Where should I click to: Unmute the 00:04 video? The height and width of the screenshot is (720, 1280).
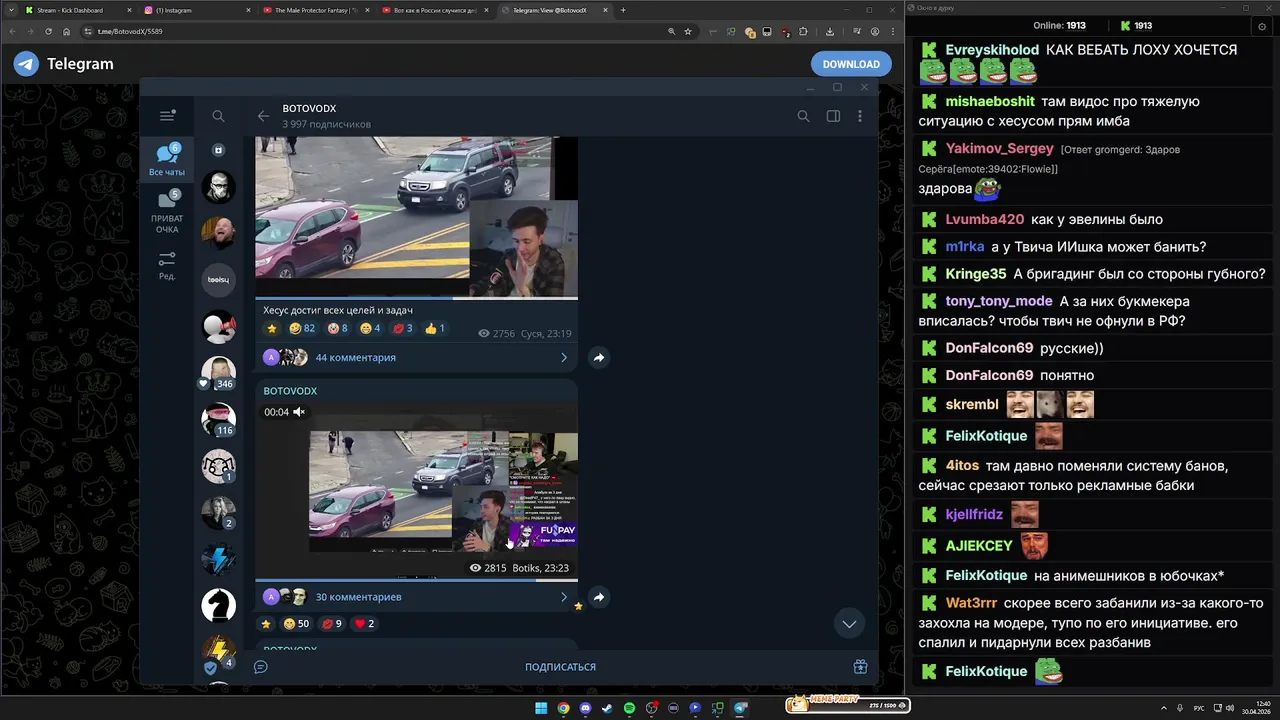299,412
